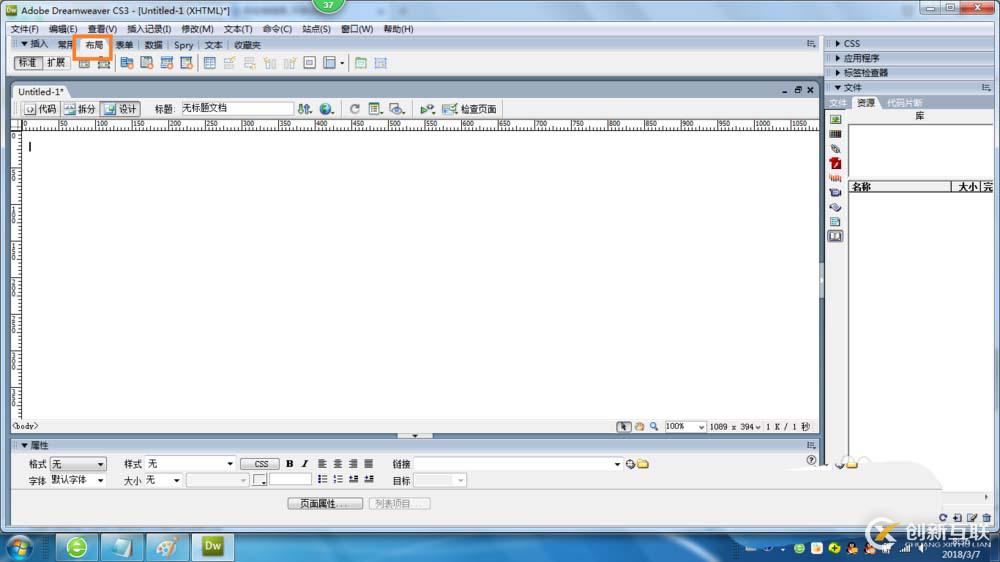1000x562 pixels.
Task: Click Preview in Browser globe icon
Action: point(327,109)
